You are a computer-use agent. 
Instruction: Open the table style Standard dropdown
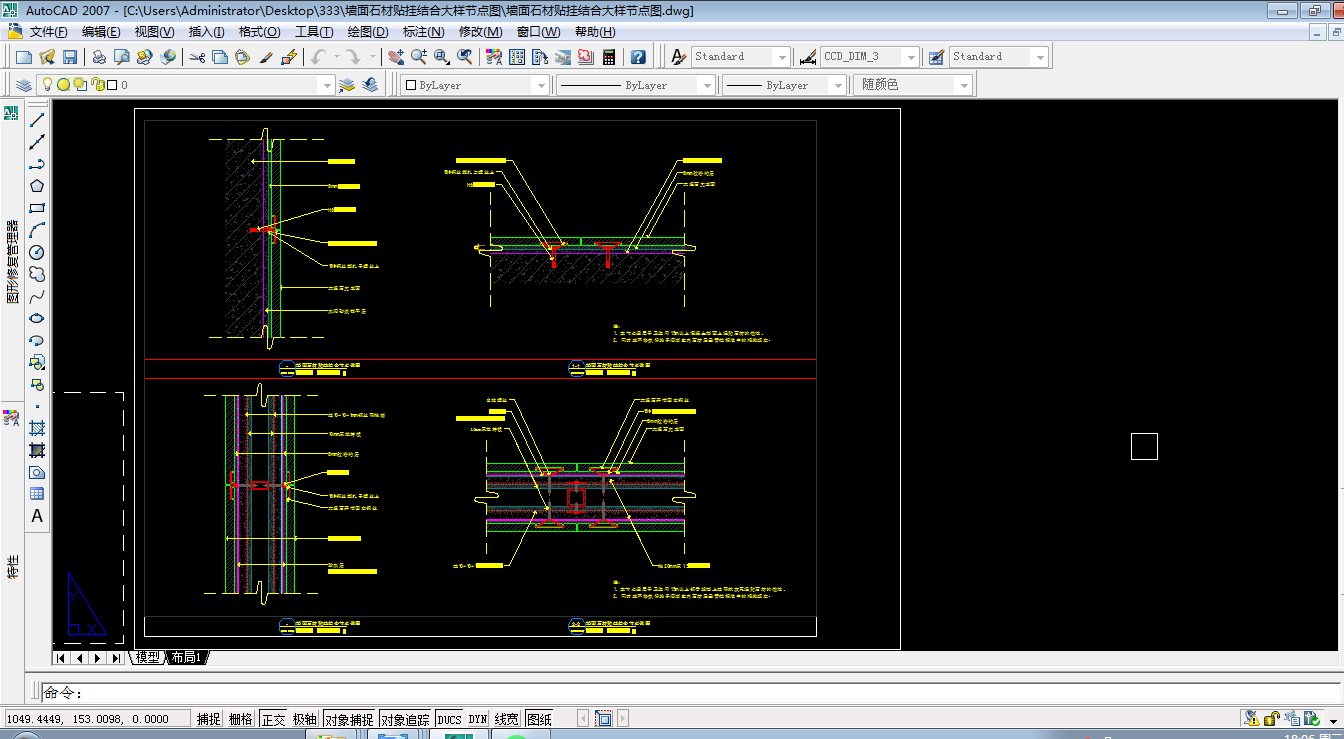tap(1040, 57)
